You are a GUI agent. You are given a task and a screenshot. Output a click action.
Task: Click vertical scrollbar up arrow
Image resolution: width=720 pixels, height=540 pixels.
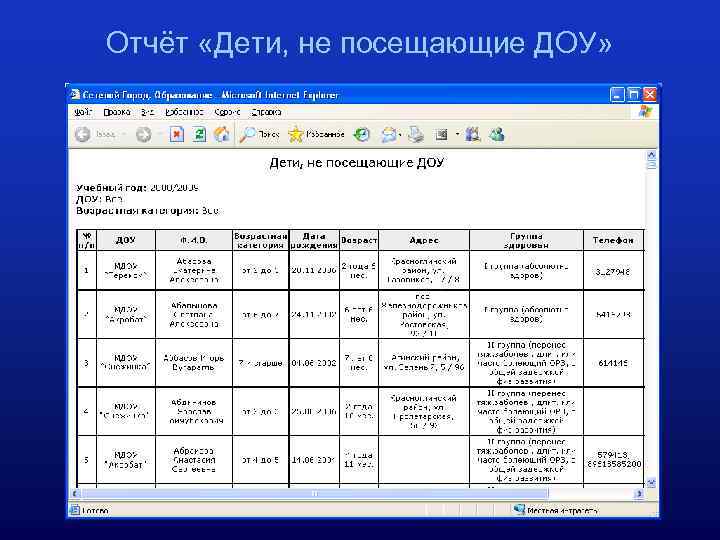tap(651, 155)
